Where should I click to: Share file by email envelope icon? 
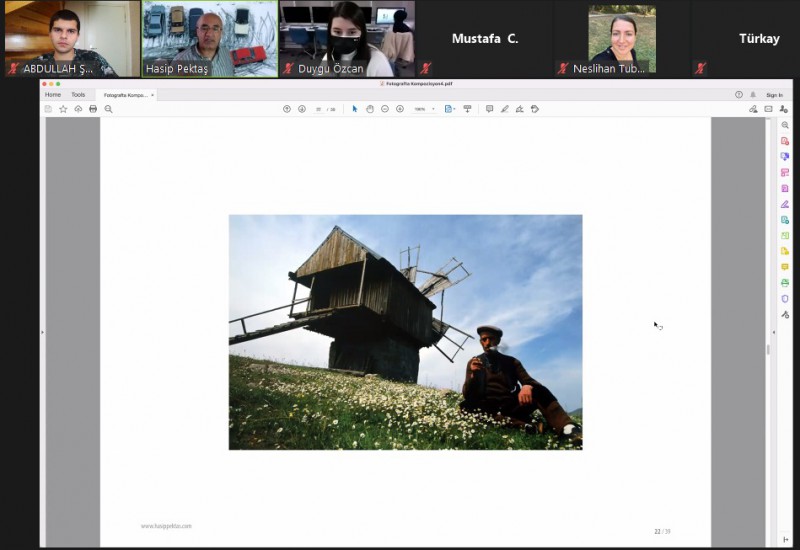(768, 109)
